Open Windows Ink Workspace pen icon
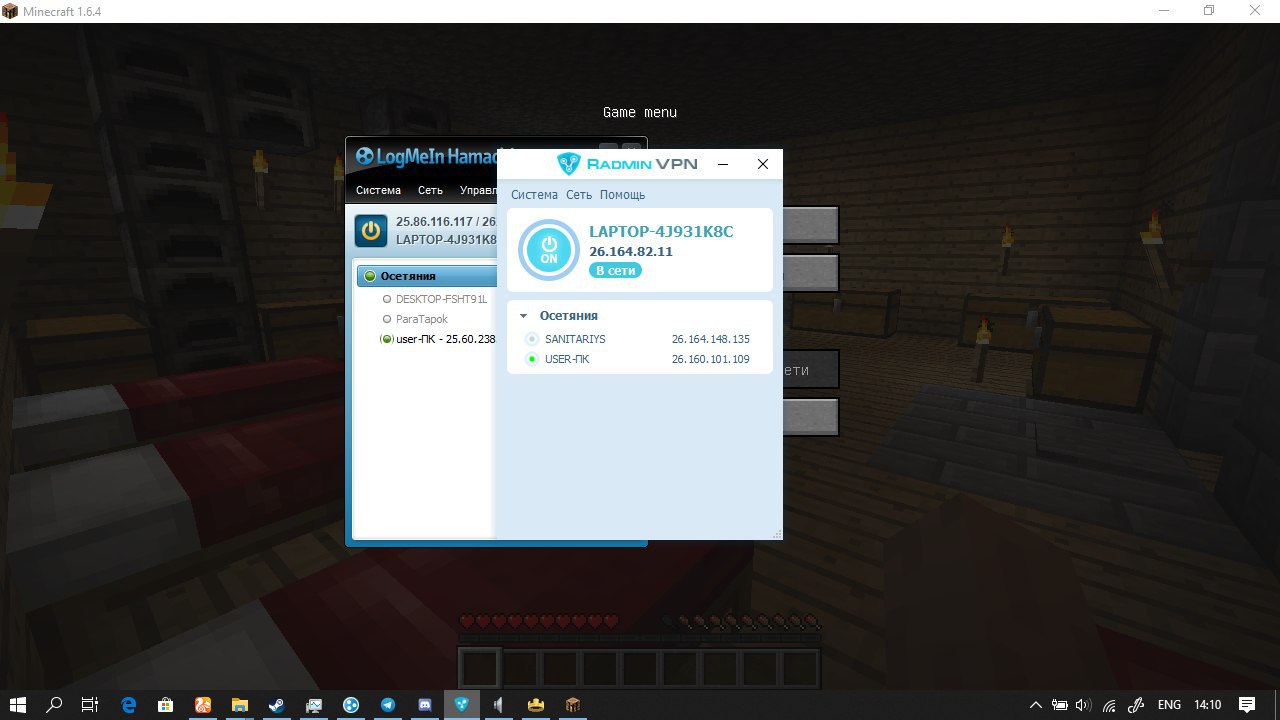This screenshot has width=1280, height=720. point(1136,704)
